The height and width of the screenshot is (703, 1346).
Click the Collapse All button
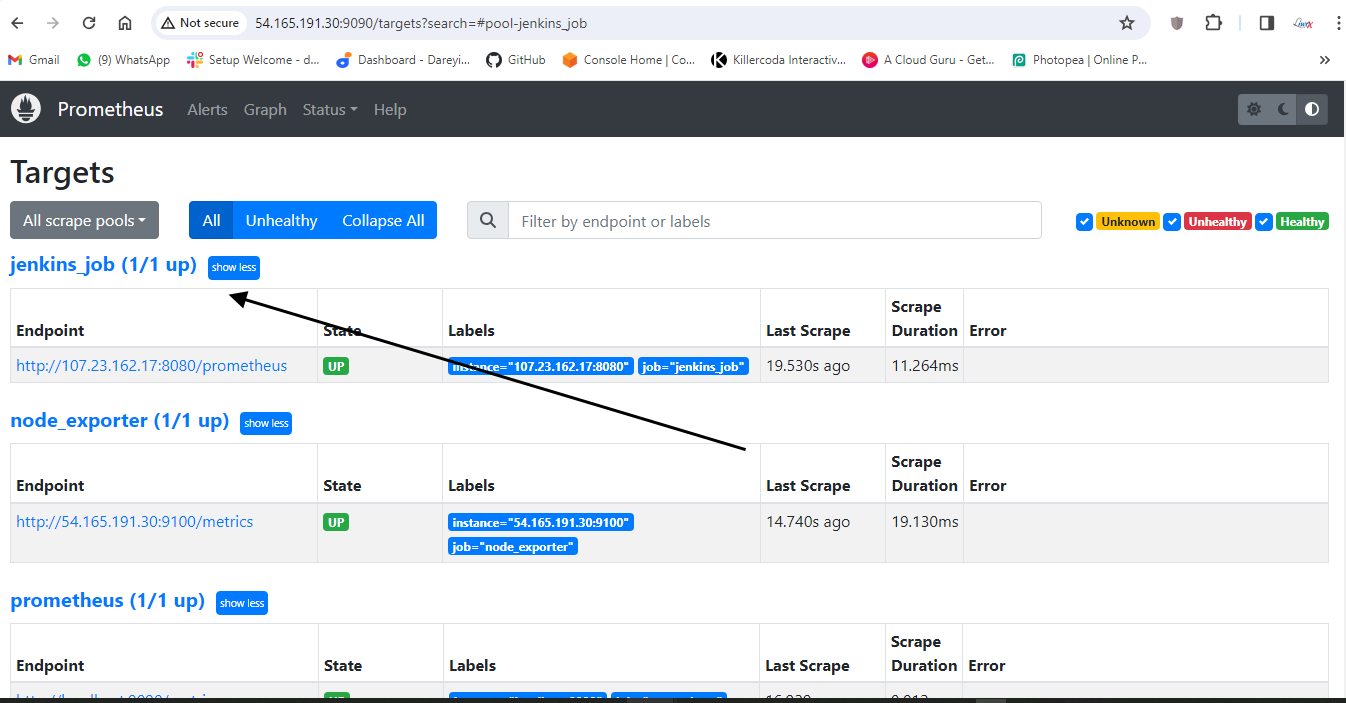[x=383, y=221]
